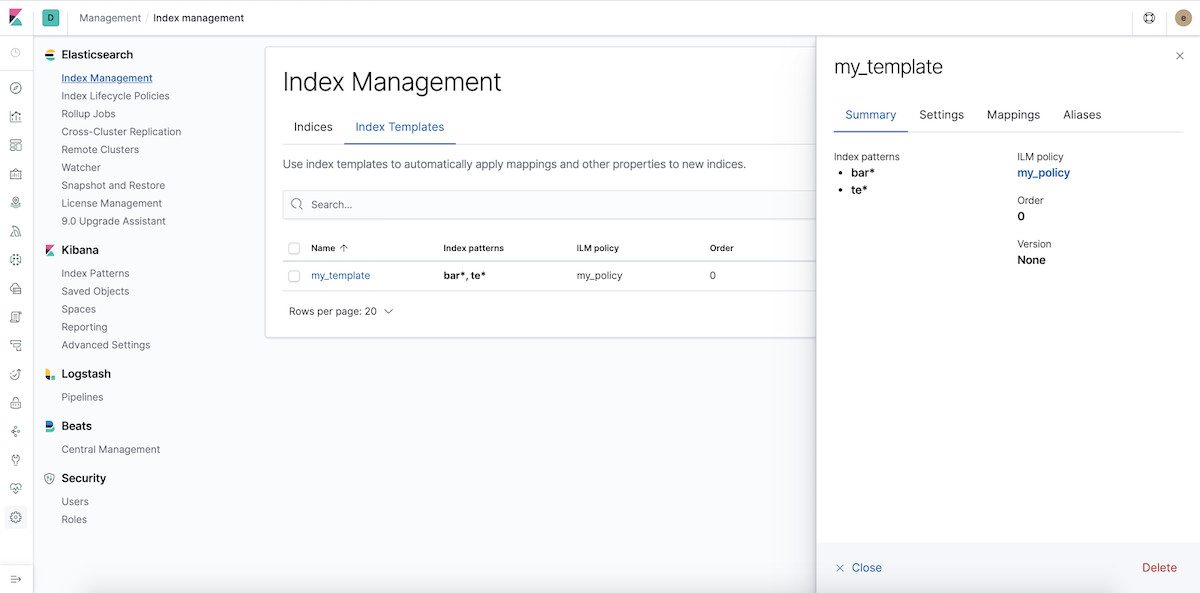Open the Logs app icon

click(x=16, y=317)
